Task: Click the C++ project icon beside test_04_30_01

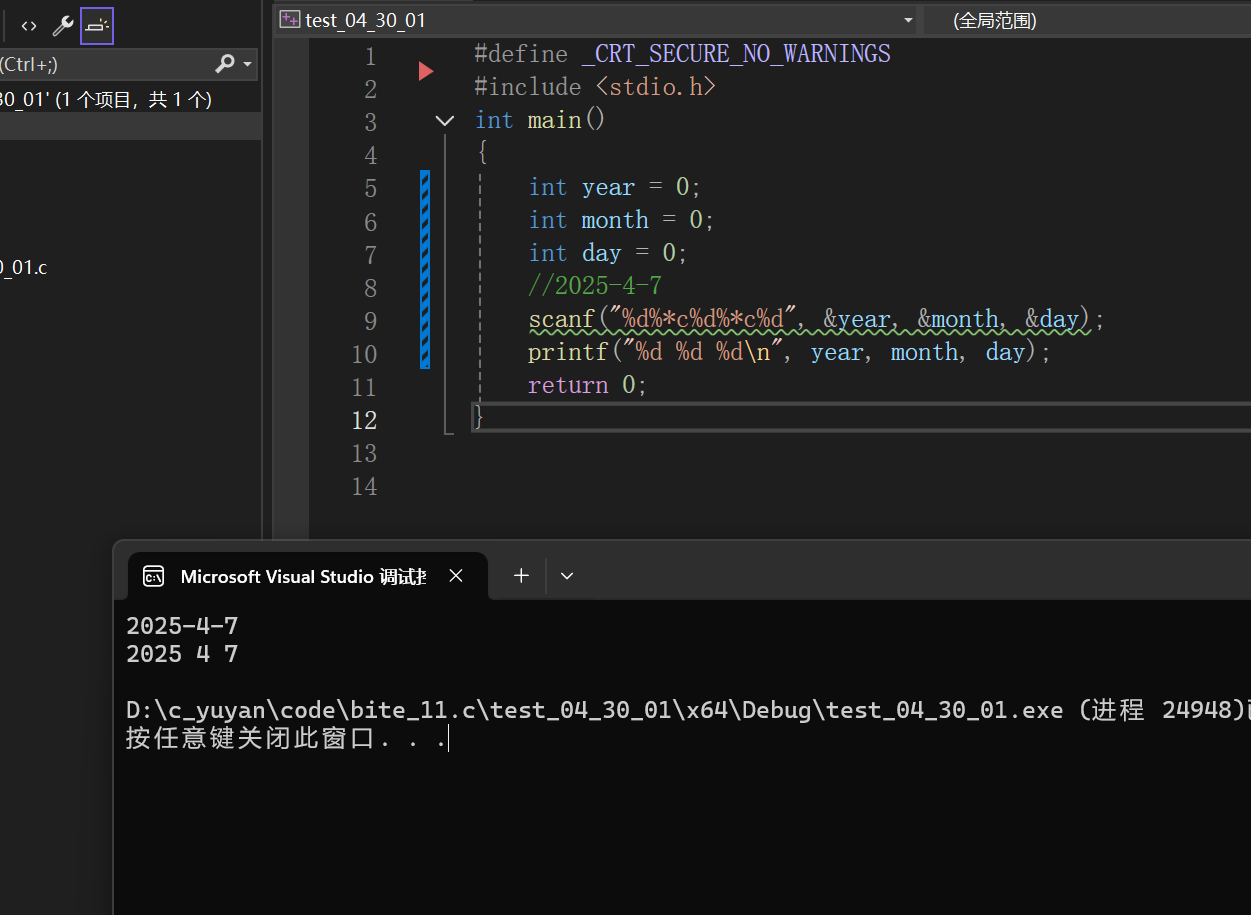Action: point(290,20)
